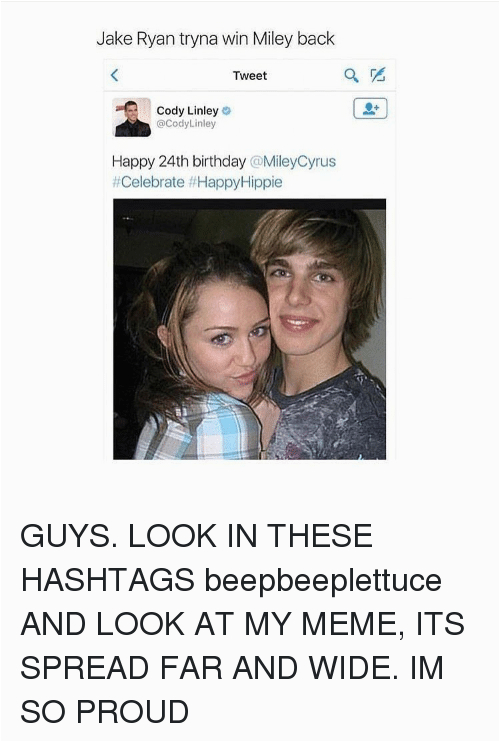Tap the #HappyHippie hashtag
Image resolution: width=500 pixels, height=742 pixels.
(235, 183)
